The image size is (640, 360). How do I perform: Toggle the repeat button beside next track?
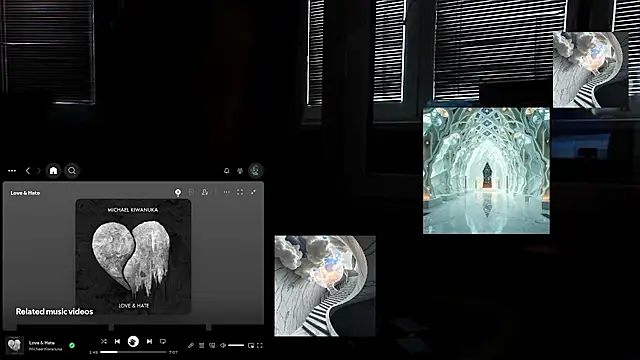(x=163, y=341)
